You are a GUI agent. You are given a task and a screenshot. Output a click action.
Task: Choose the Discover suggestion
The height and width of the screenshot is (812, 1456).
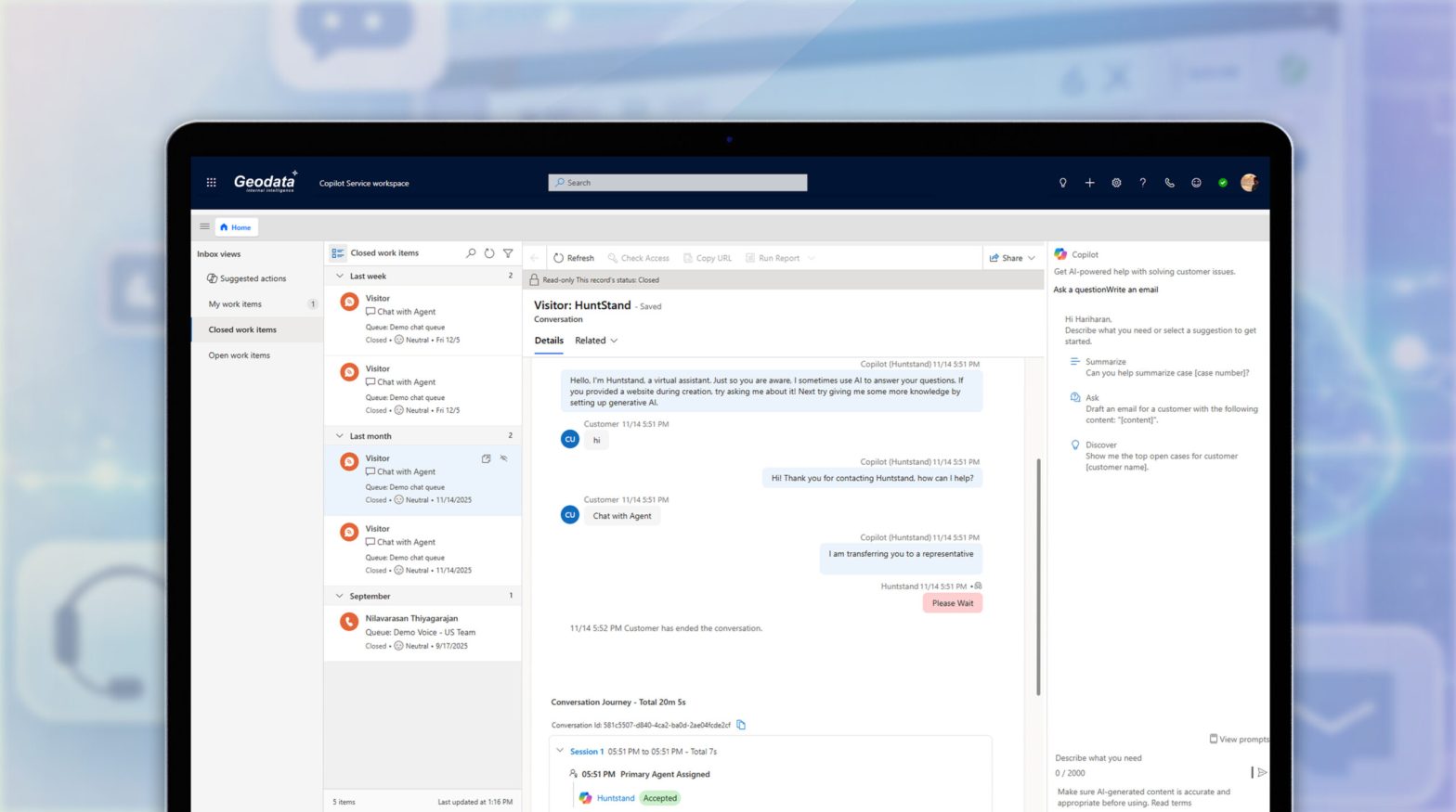[x=1155, y=456]
